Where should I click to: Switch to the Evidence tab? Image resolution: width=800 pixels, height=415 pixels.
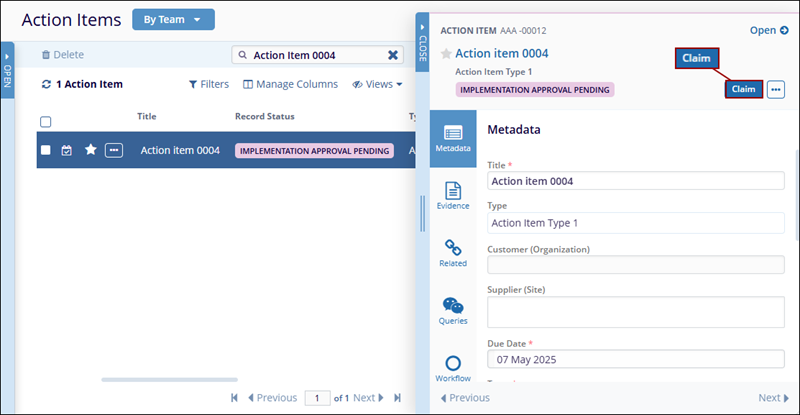[x=452, y=195]
